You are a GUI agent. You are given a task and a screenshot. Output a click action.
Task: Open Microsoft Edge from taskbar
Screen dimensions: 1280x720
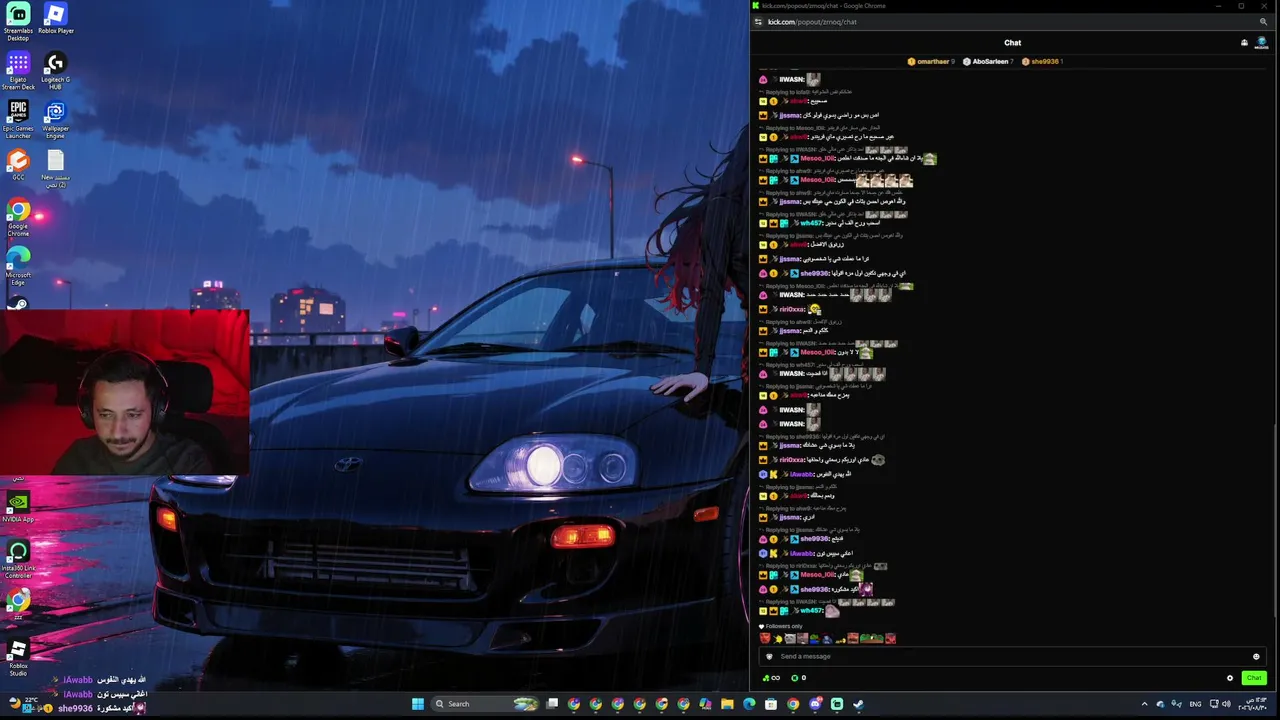(749, 704)
